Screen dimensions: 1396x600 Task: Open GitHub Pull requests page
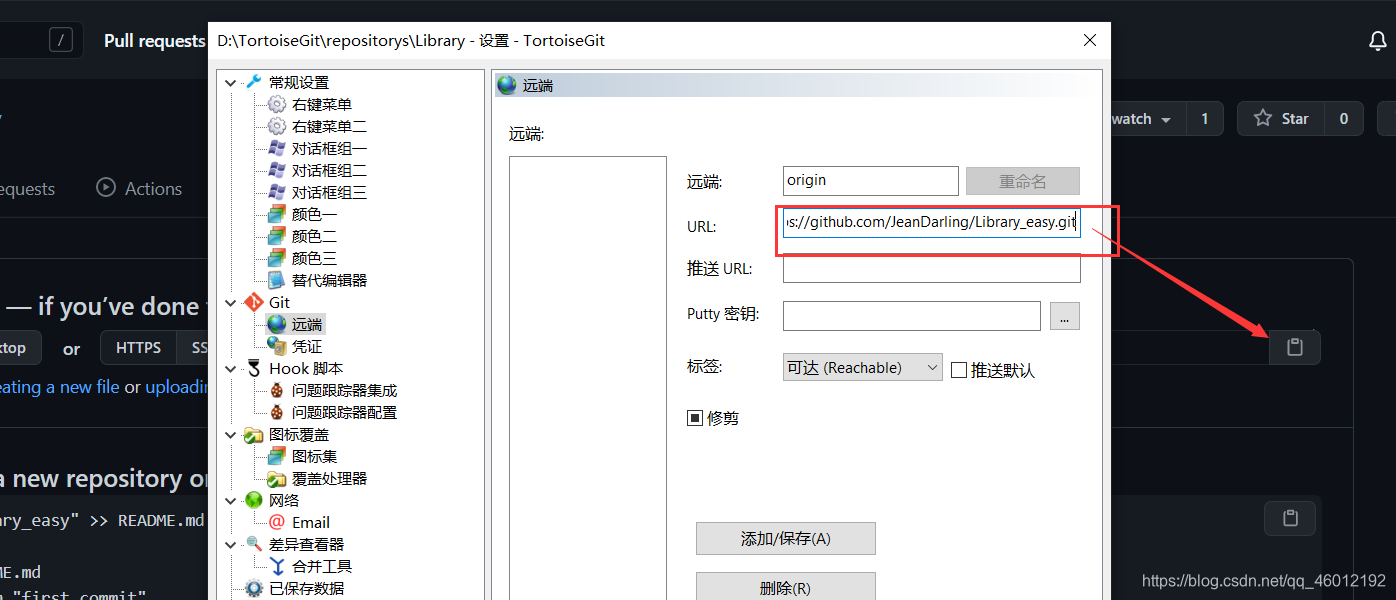point(154,41)
